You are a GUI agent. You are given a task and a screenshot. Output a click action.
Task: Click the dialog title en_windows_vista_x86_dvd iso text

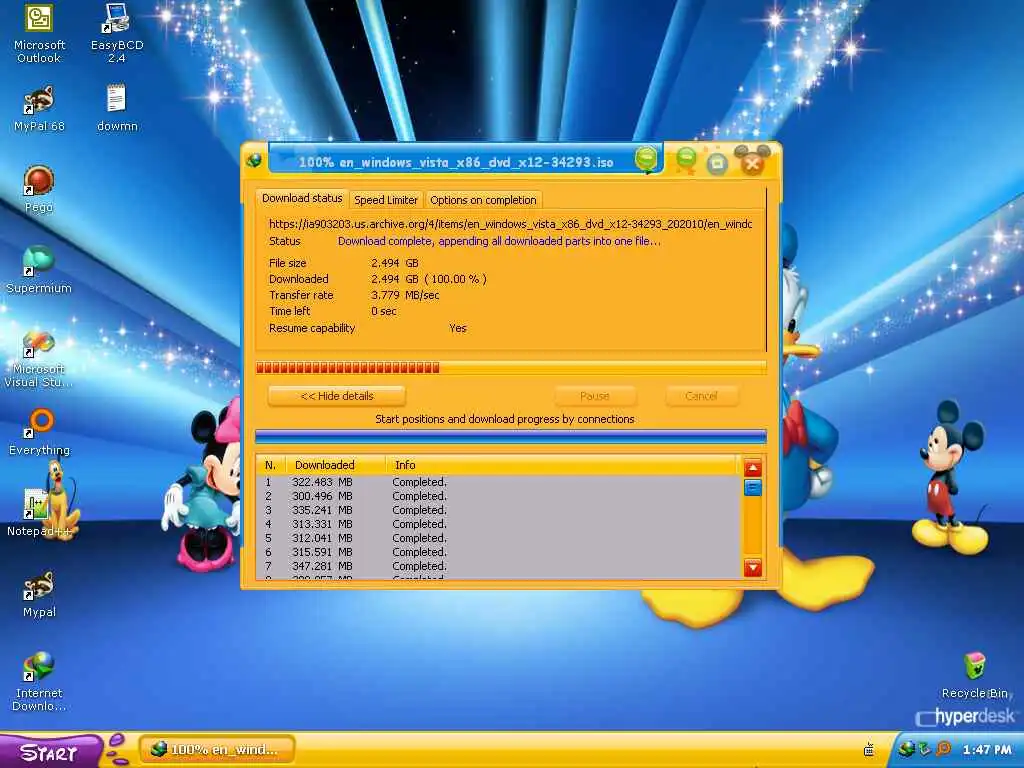(x=456, y=162)
